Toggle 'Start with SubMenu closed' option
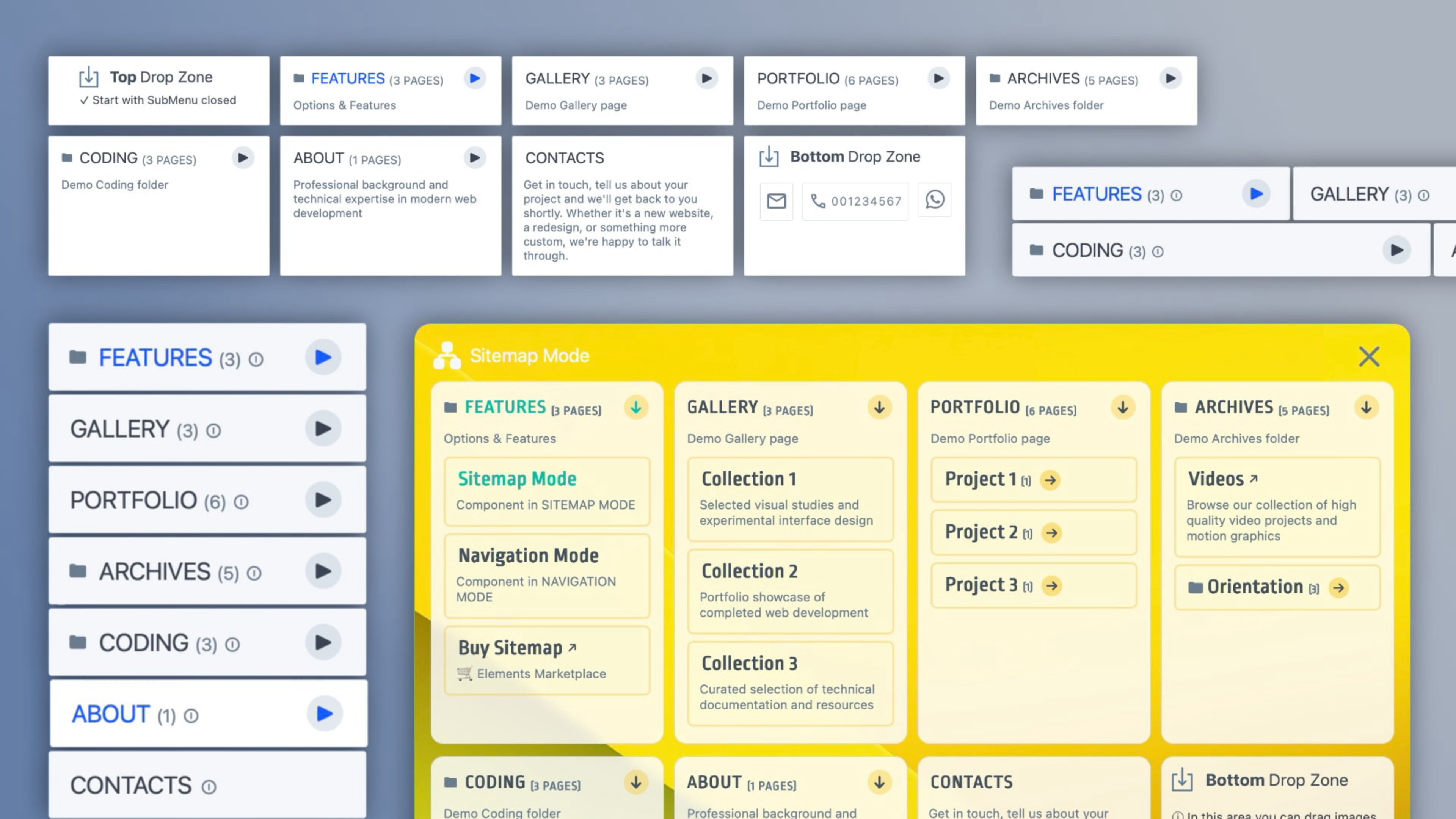The image size is (1456, 819). (x=158, y=100)
